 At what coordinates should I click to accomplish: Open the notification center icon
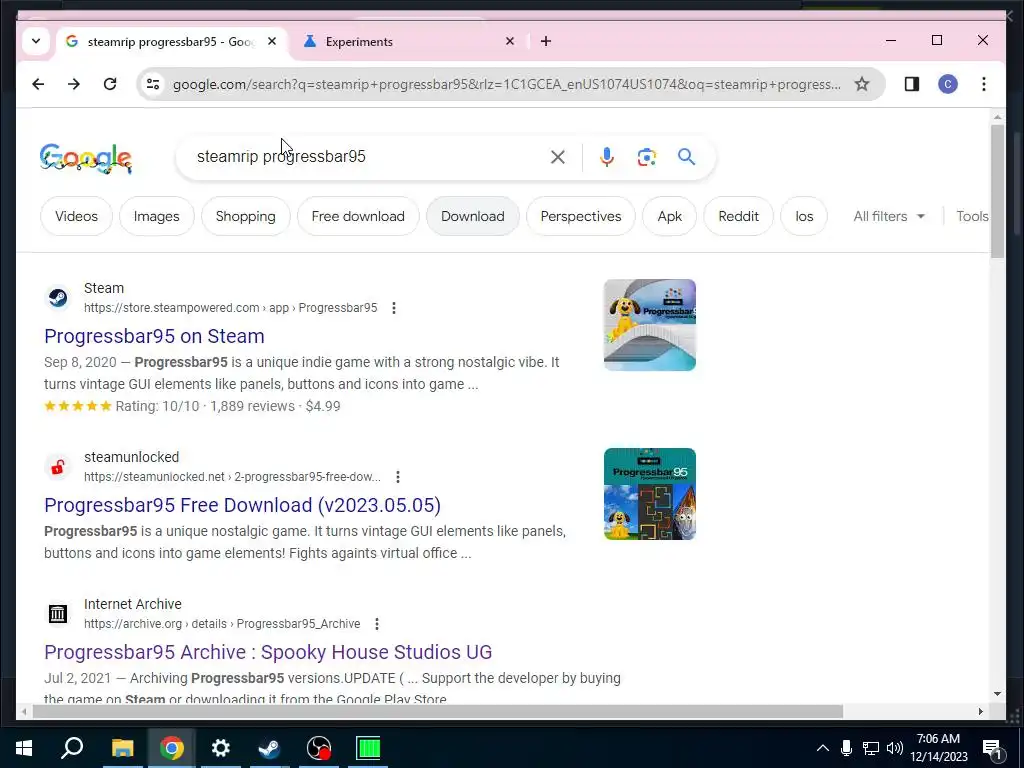point(992,749)
